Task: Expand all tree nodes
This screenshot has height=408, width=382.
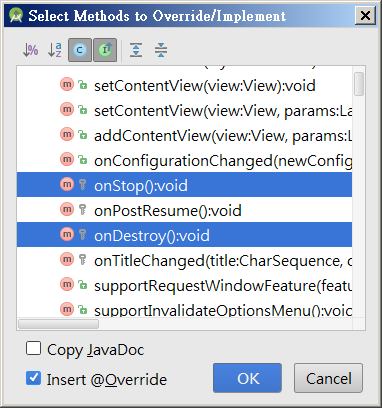Action: (x=136, y=50)
